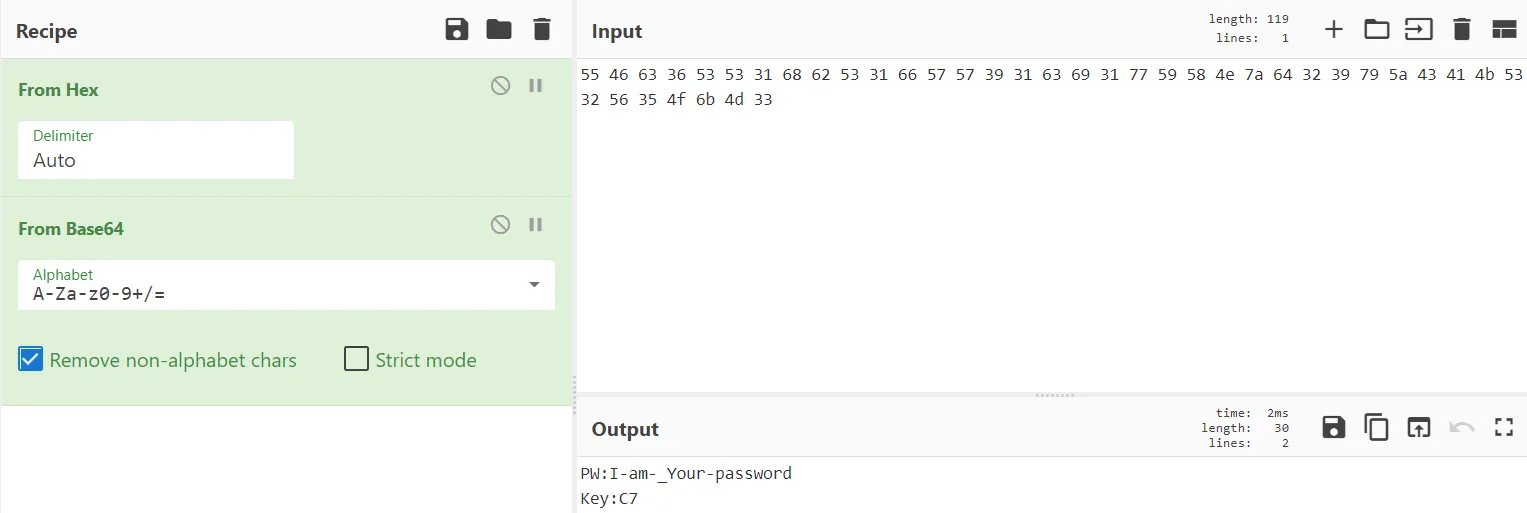Save output to file
1527x513 pixels.
(x=1333, y=428)
